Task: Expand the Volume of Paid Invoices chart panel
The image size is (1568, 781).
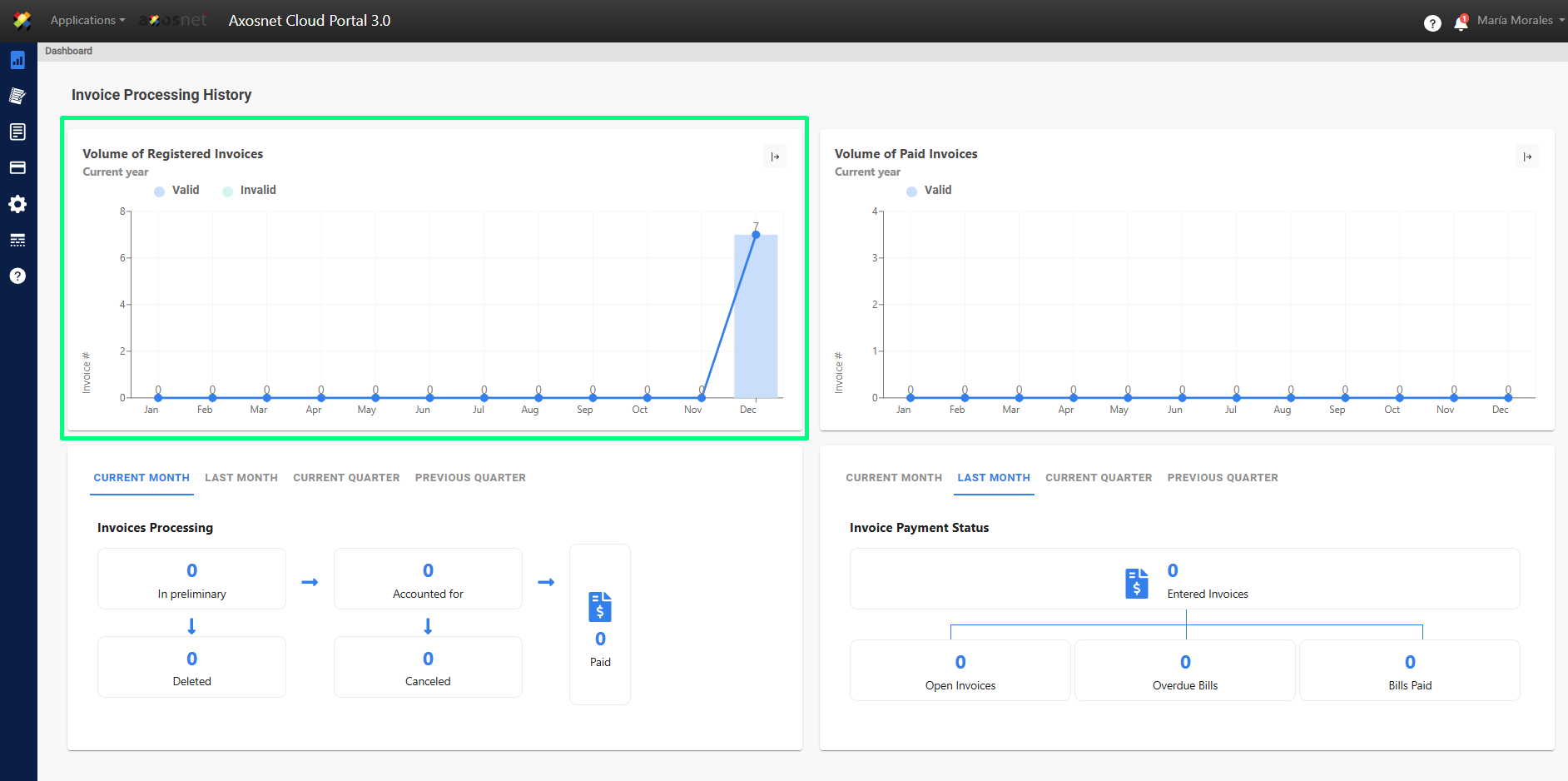Action: pos(1527,157)
